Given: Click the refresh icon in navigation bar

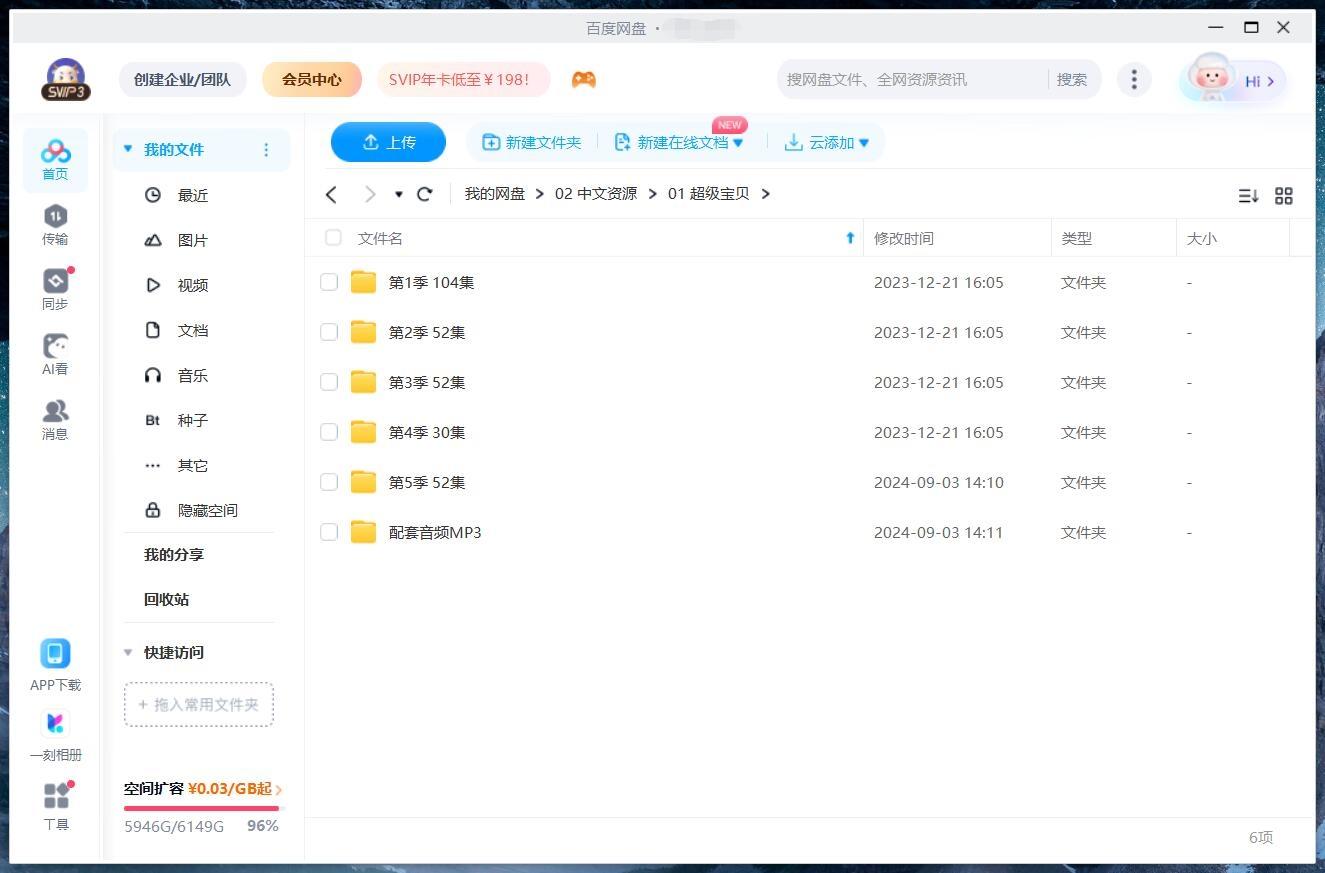Looking at the screenshot, I should click(x=425, y=194).
